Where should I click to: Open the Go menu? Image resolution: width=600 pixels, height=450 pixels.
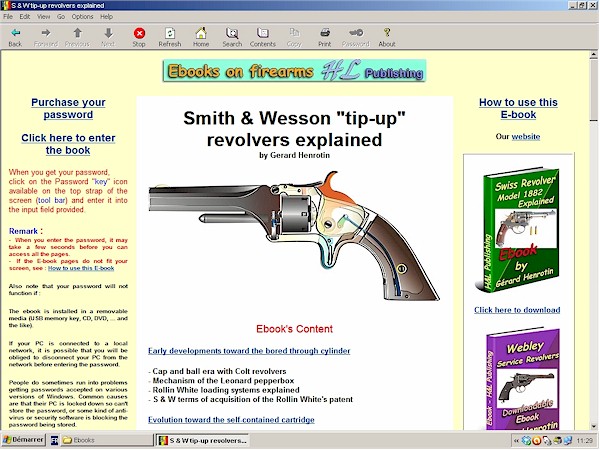61,16
